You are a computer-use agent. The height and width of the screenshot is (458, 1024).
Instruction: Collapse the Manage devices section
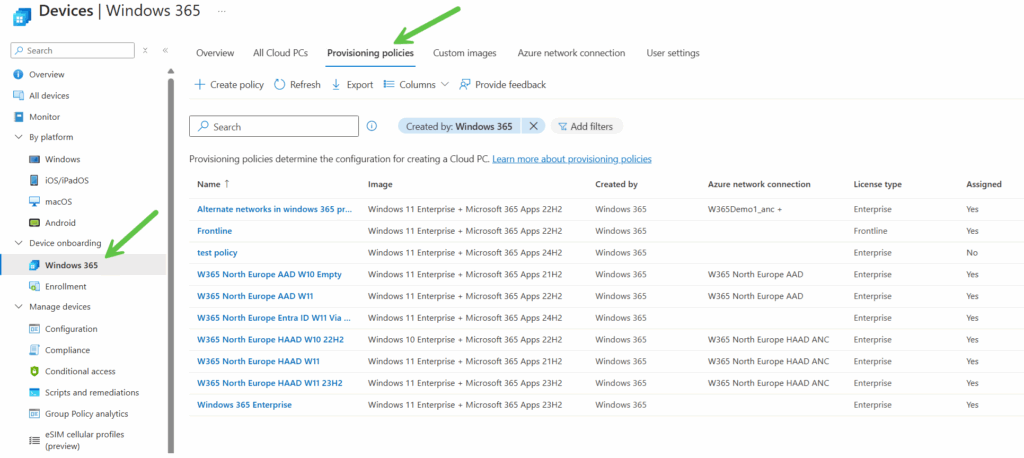(x=18, y=306)
